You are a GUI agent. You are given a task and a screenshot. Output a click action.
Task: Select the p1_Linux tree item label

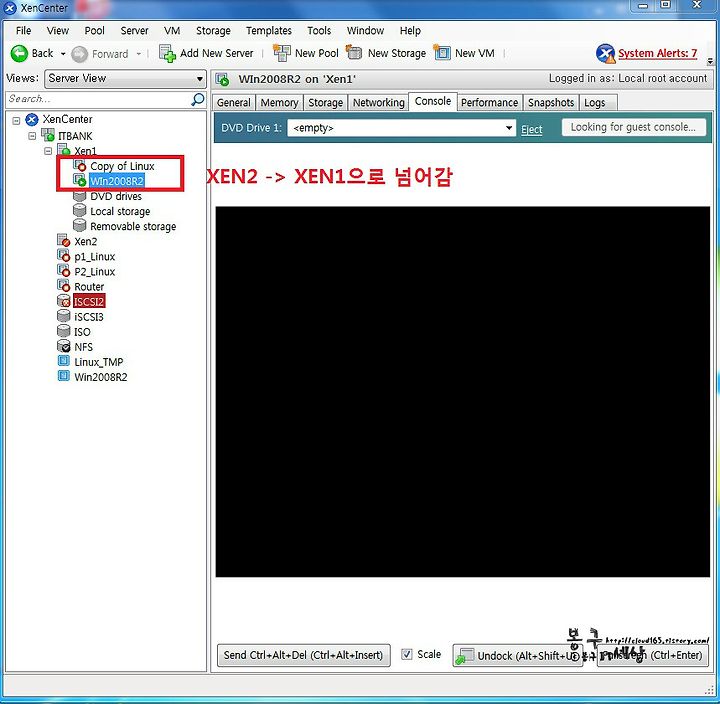tap(95, 256)
